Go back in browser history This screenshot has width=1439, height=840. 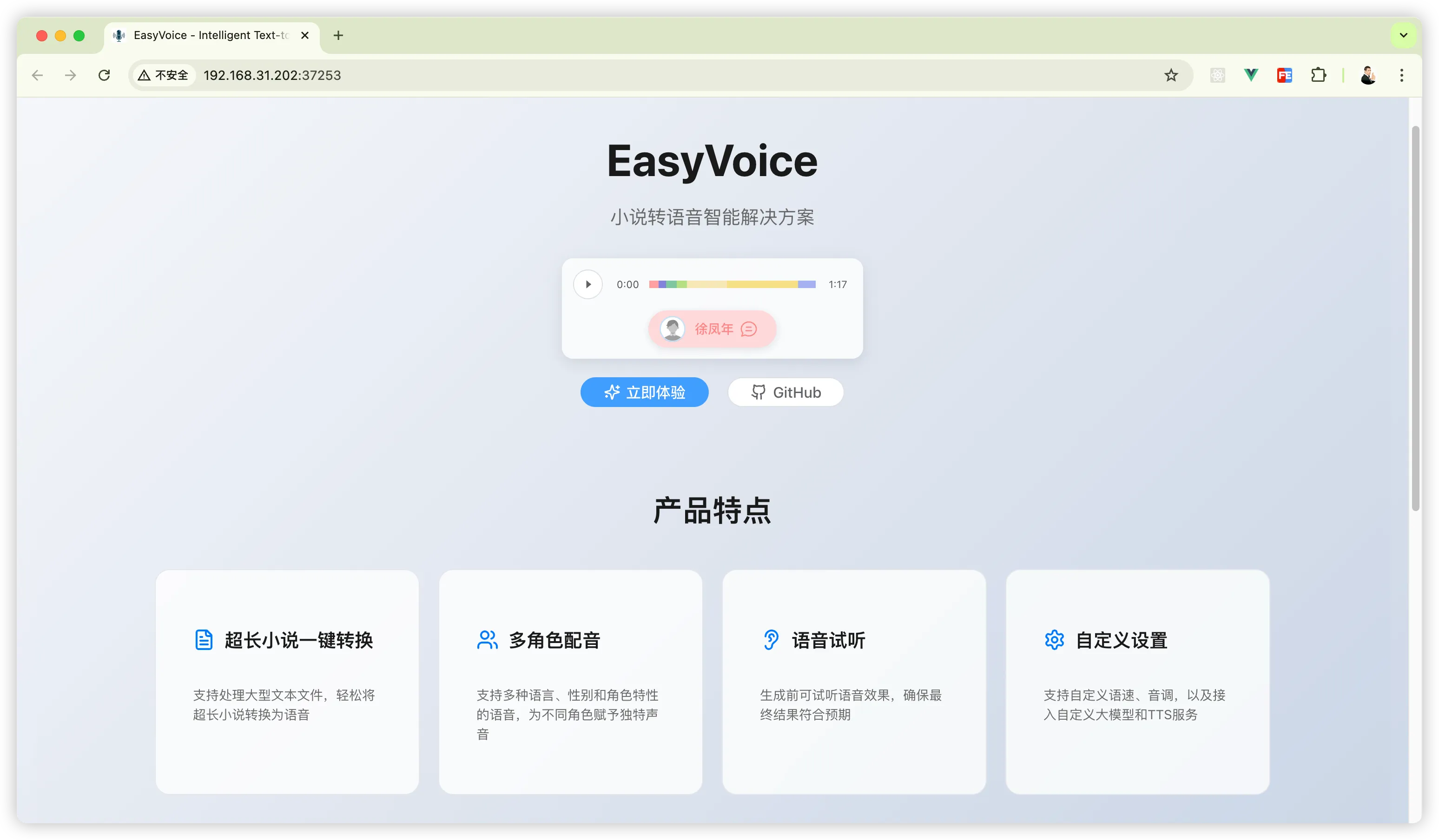pyautogui.click(x=38, y=75)
